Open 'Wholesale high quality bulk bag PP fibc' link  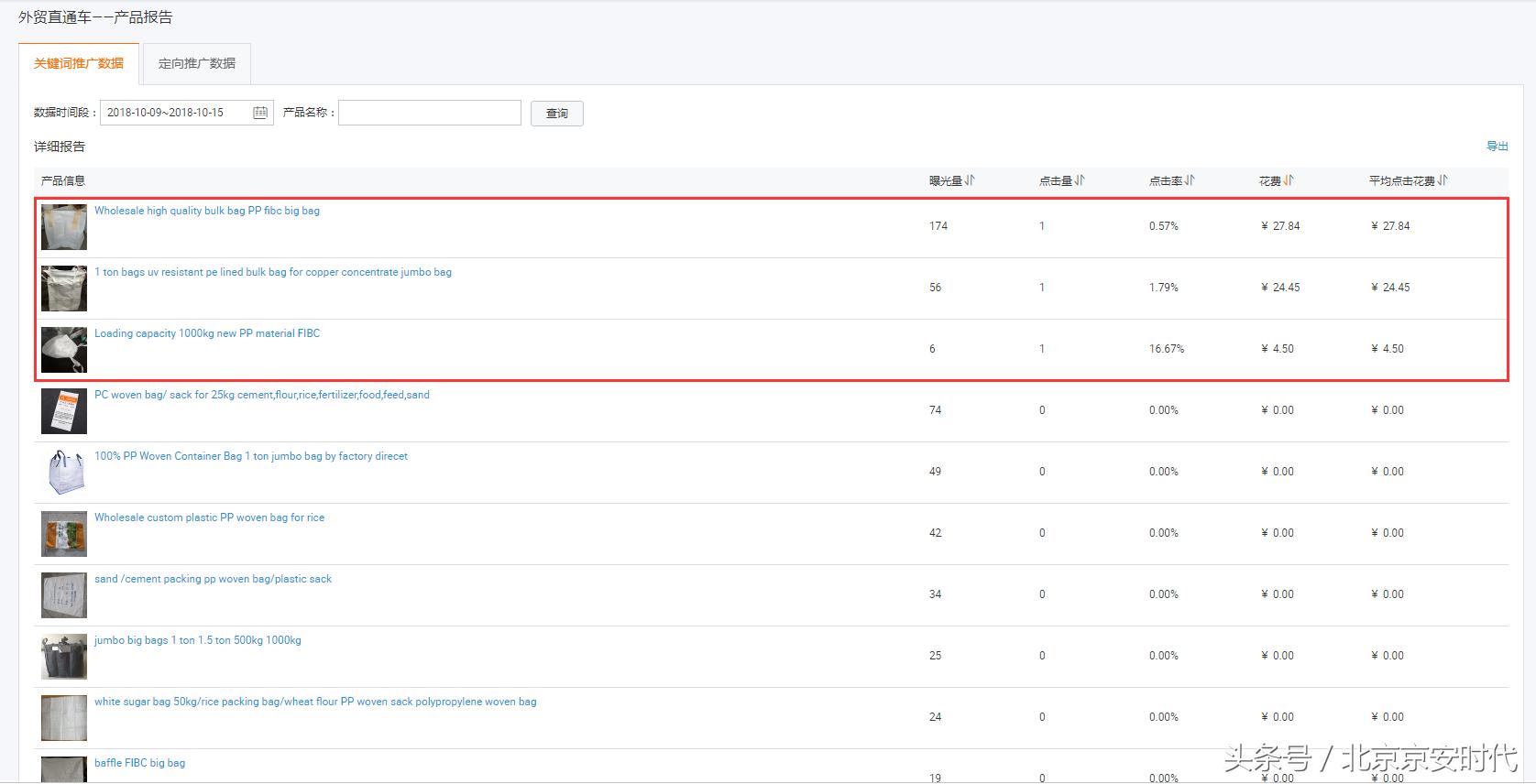[x=207, y=211]
